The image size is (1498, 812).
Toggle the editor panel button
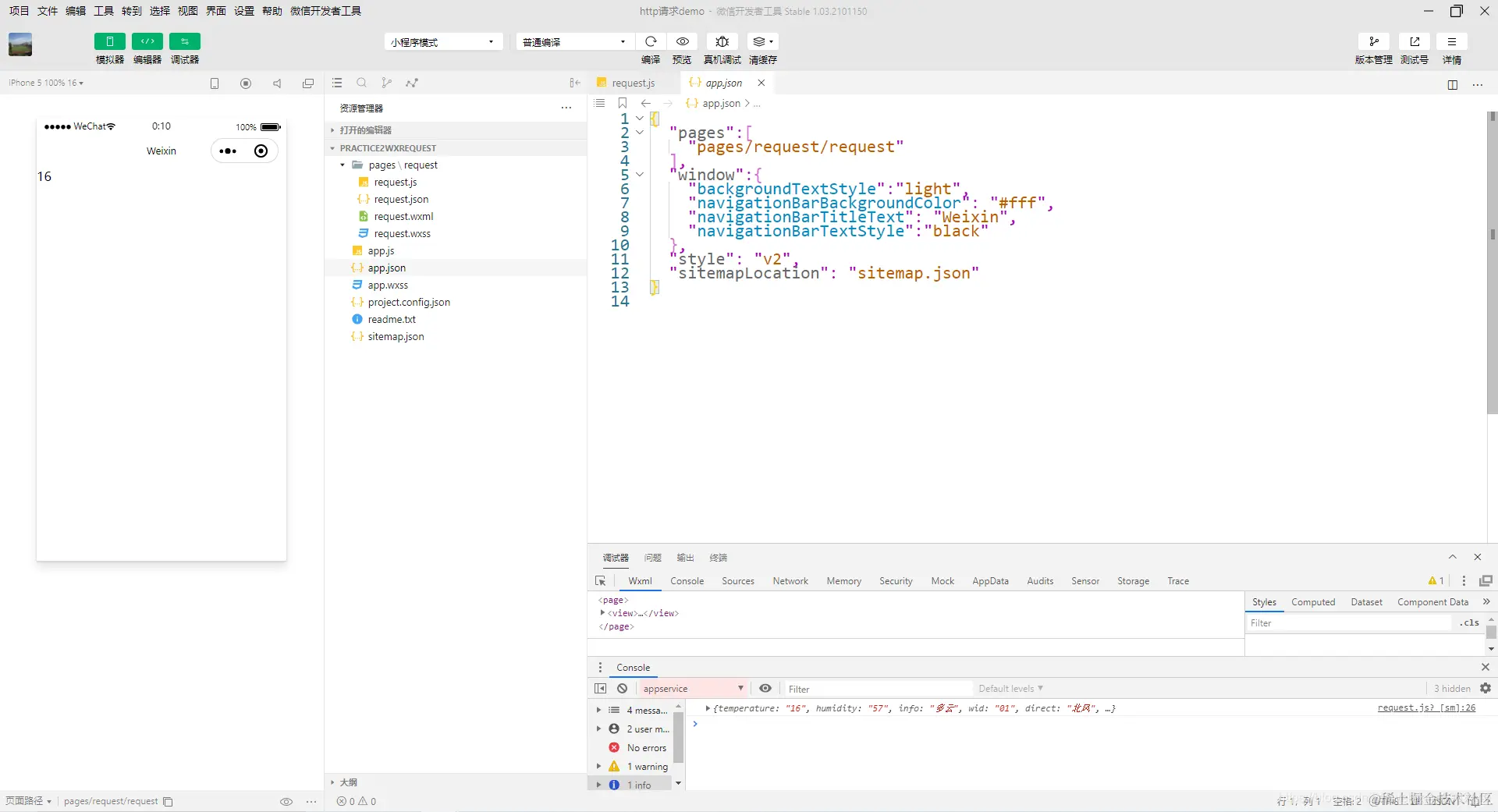pyautogui.click(x=147, y=41)
